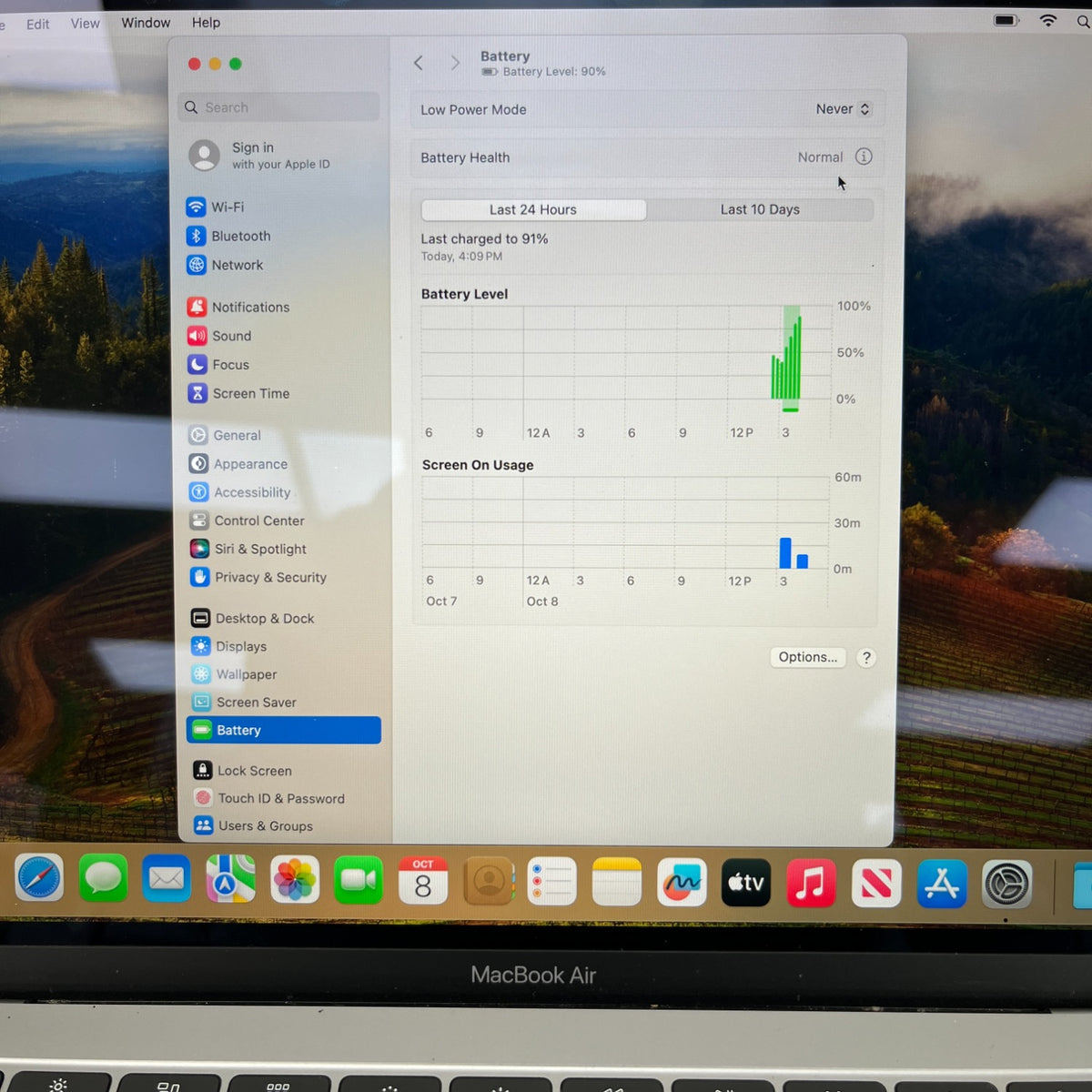The image size is (1092, 1092).
Task: Click the Options... button
Action: tap(808, 657)
